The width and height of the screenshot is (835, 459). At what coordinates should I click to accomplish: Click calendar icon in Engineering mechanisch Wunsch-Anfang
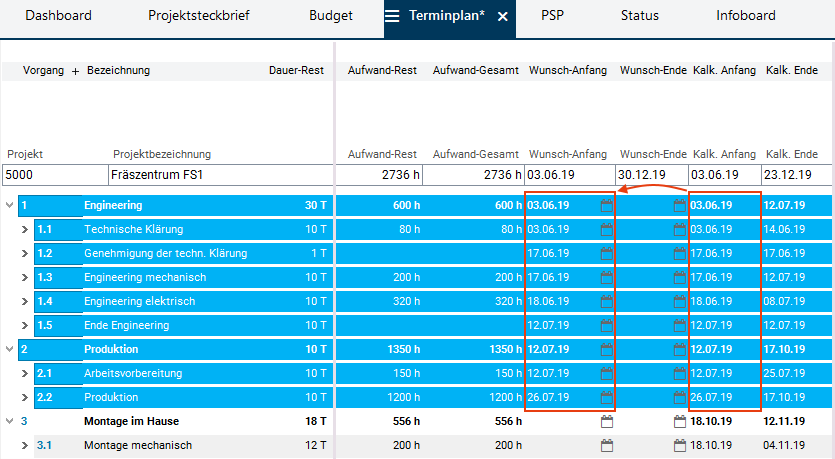point(605,278)
